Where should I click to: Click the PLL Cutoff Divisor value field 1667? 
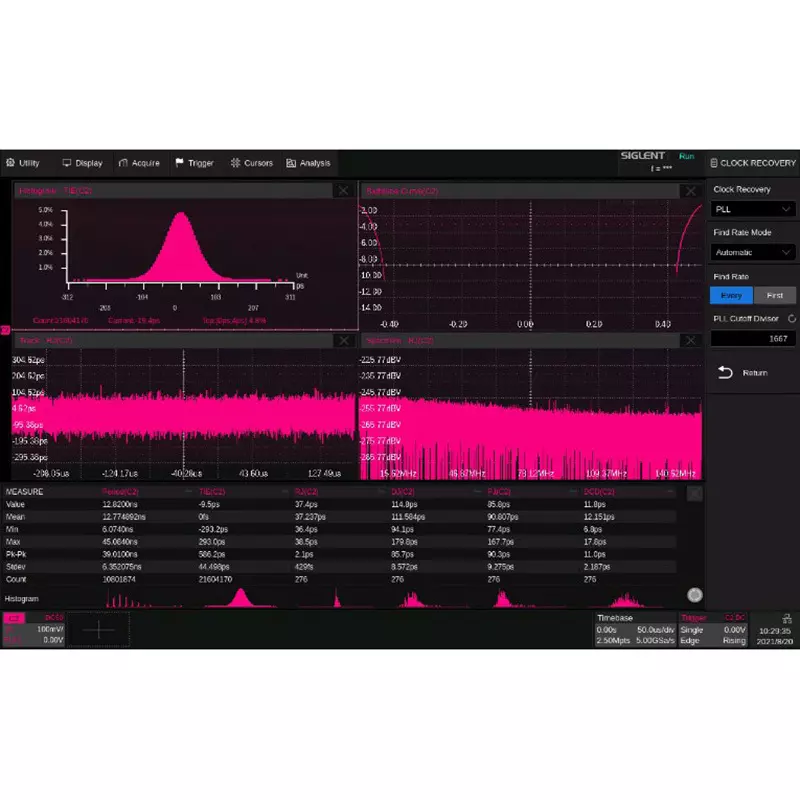click(x=753, y=339)
